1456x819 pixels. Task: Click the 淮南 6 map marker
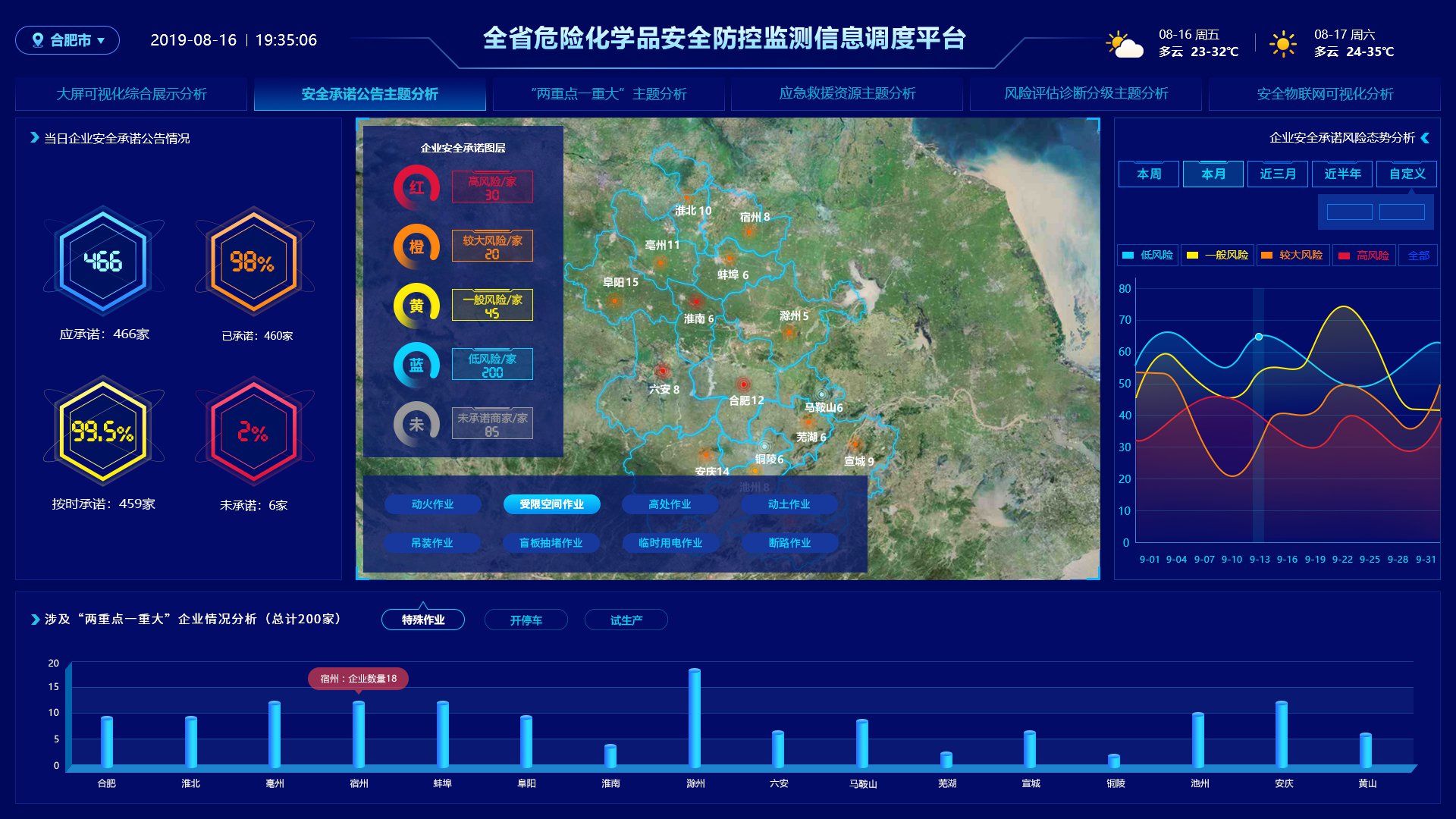695,302
